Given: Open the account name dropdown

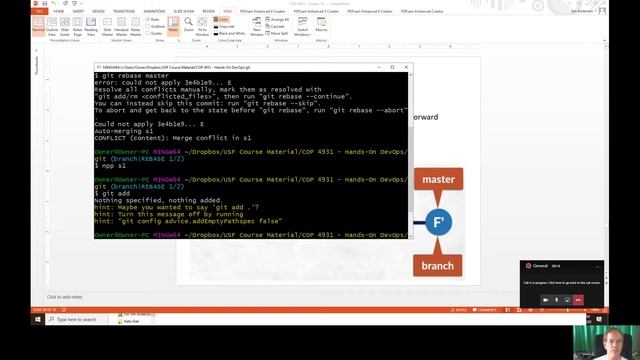Looking at the screenshot, I should (x=583, y=11).
